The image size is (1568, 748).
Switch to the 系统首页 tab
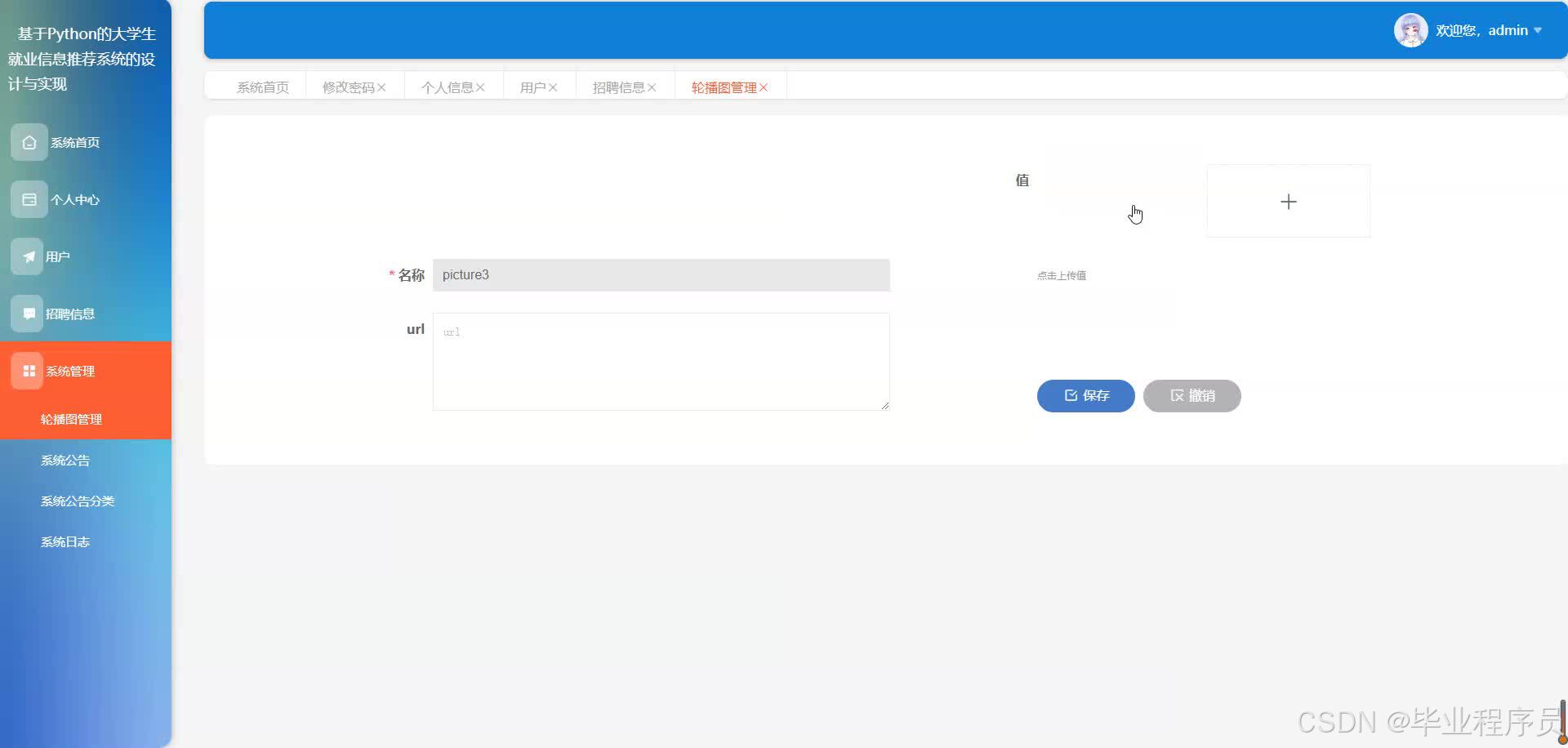pyautogui.click(x=263, y=87)
